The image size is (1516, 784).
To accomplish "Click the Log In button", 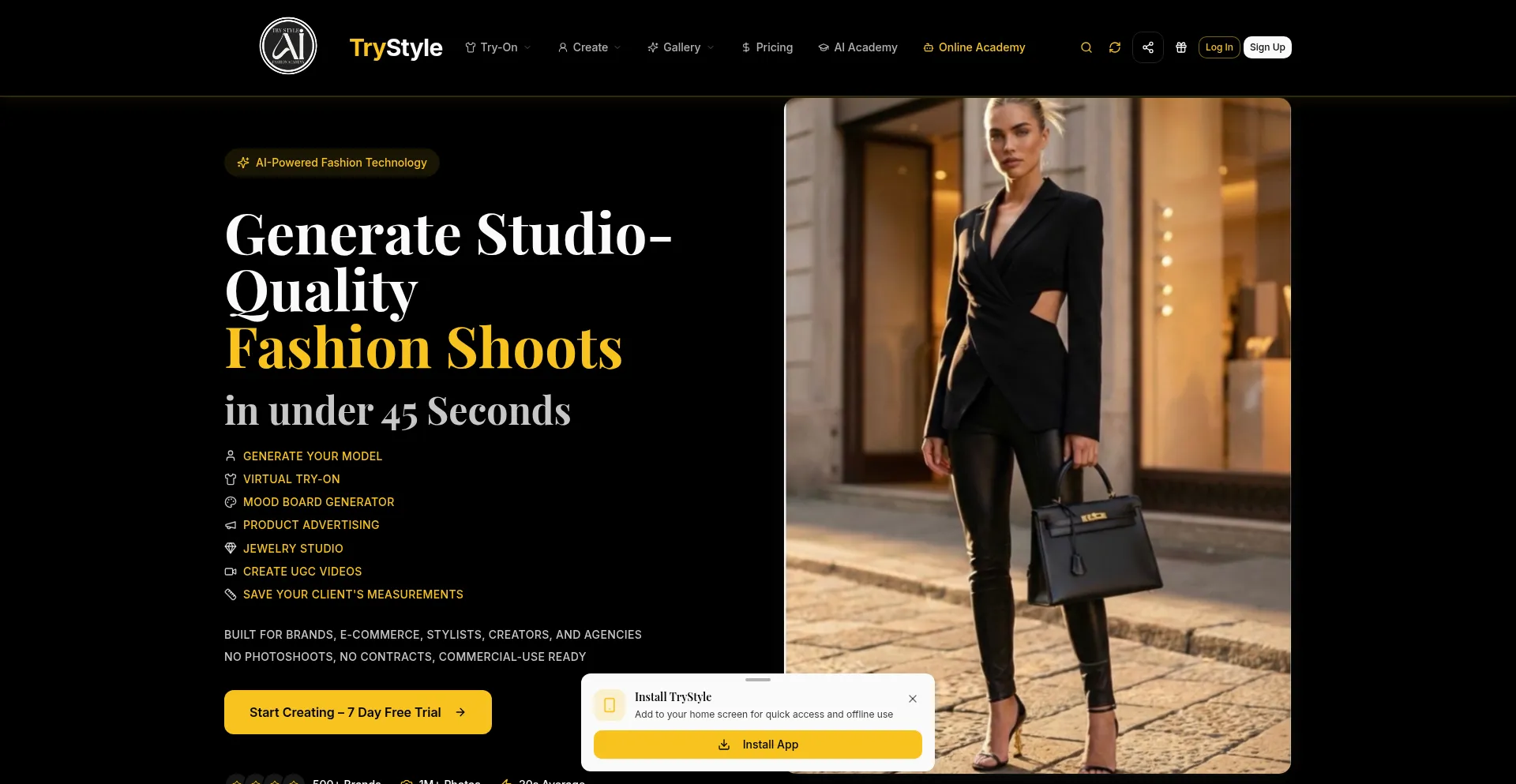I will 1219,47.
